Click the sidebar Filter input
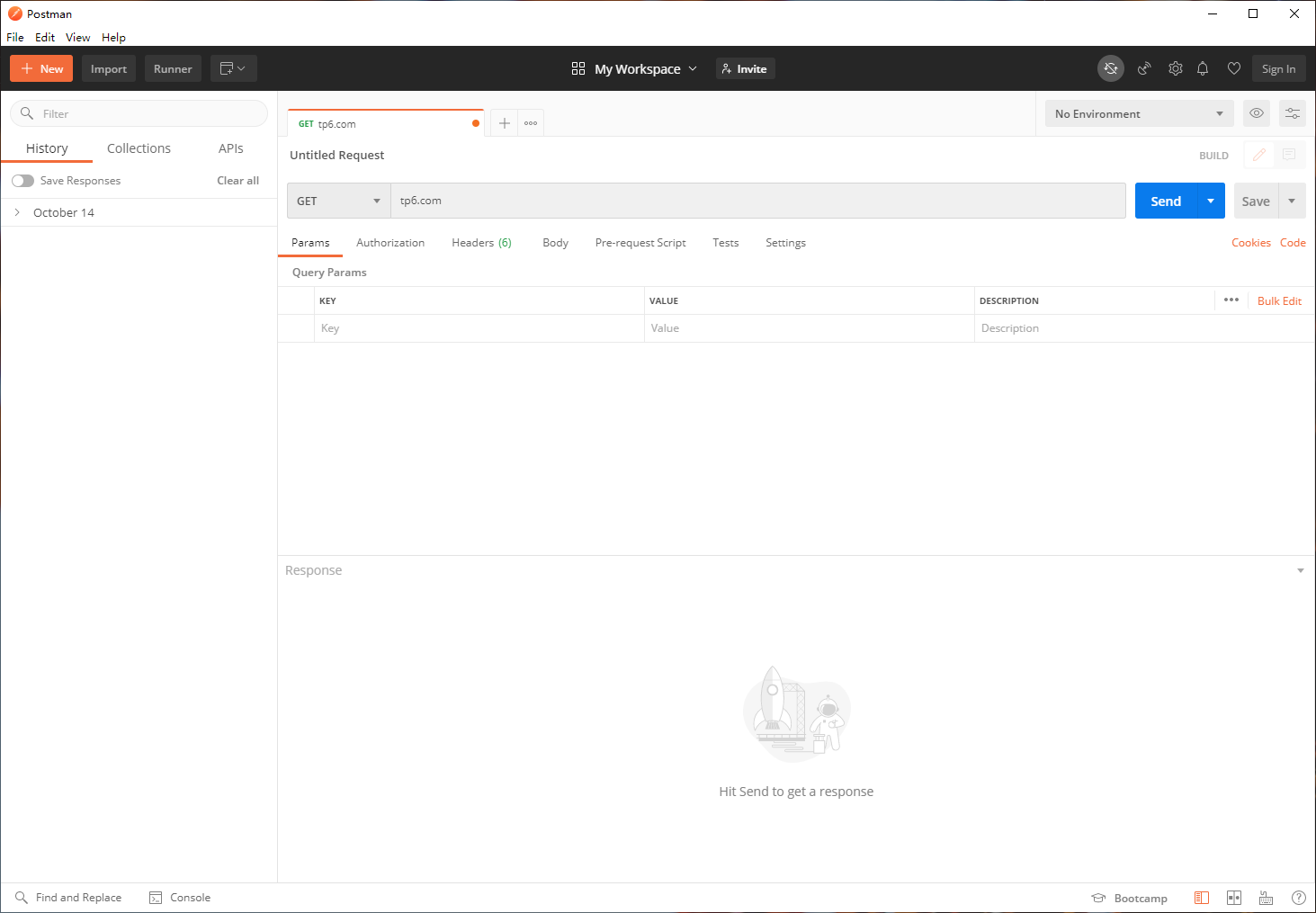 (x=139, y=113)
